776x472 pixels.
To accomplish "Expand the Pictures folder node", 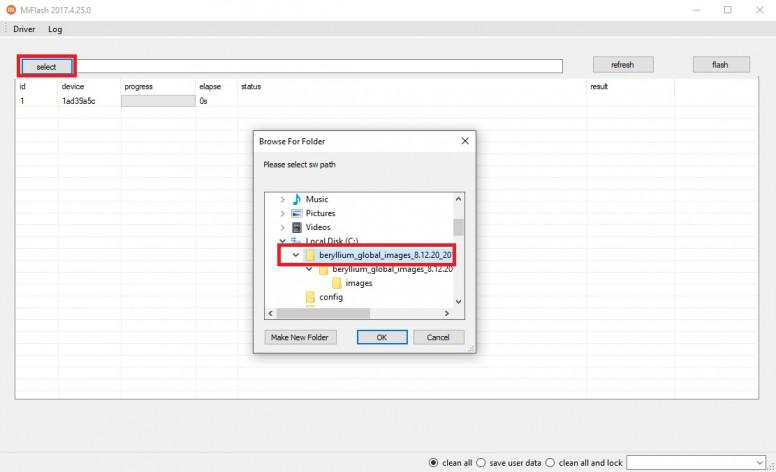I will point(282,213).
